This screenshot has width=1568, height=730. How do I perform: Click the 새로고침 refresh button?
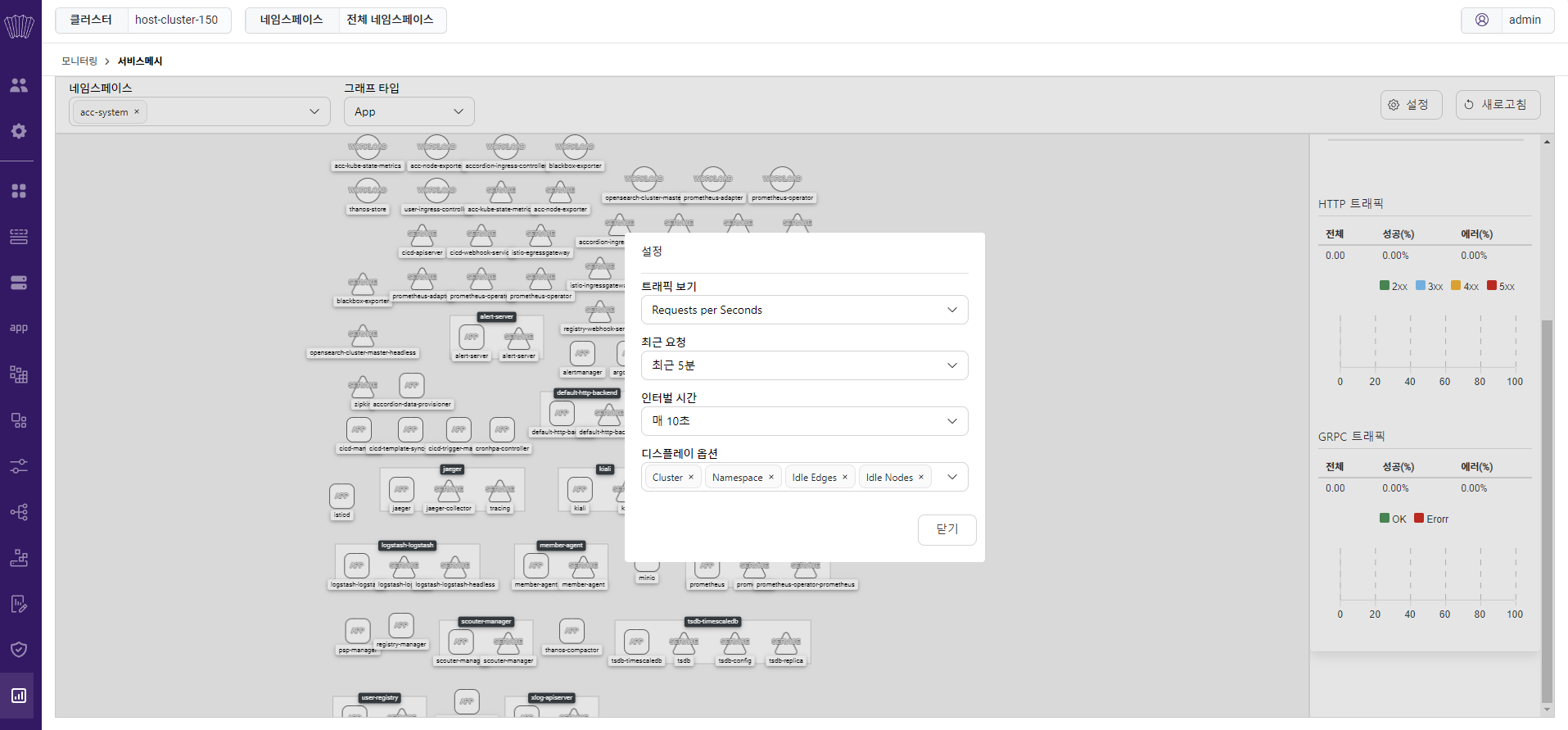coord(1498,105)
